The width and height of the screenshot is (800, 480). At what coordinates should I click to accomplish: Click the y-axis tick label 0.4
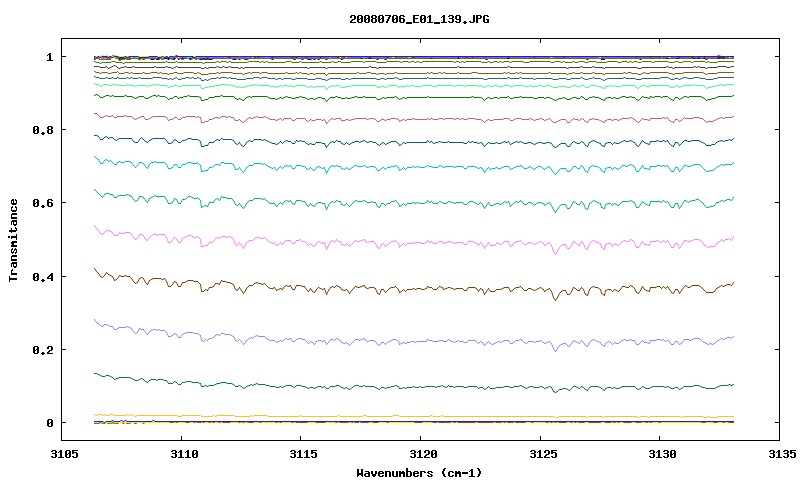tap(43, 276)
